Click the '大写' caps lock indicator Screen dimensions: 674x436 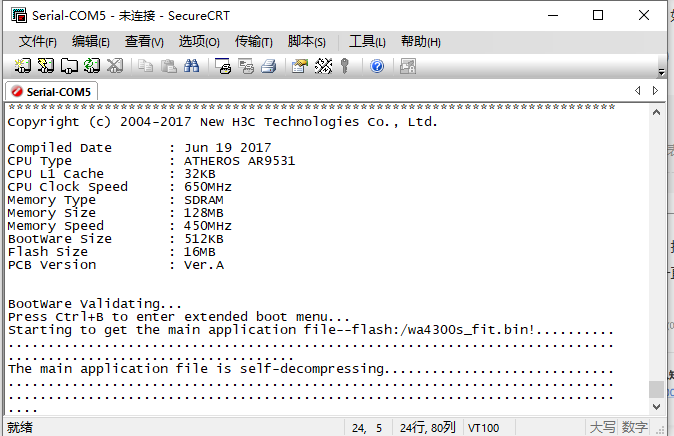(x=602, y=427)
